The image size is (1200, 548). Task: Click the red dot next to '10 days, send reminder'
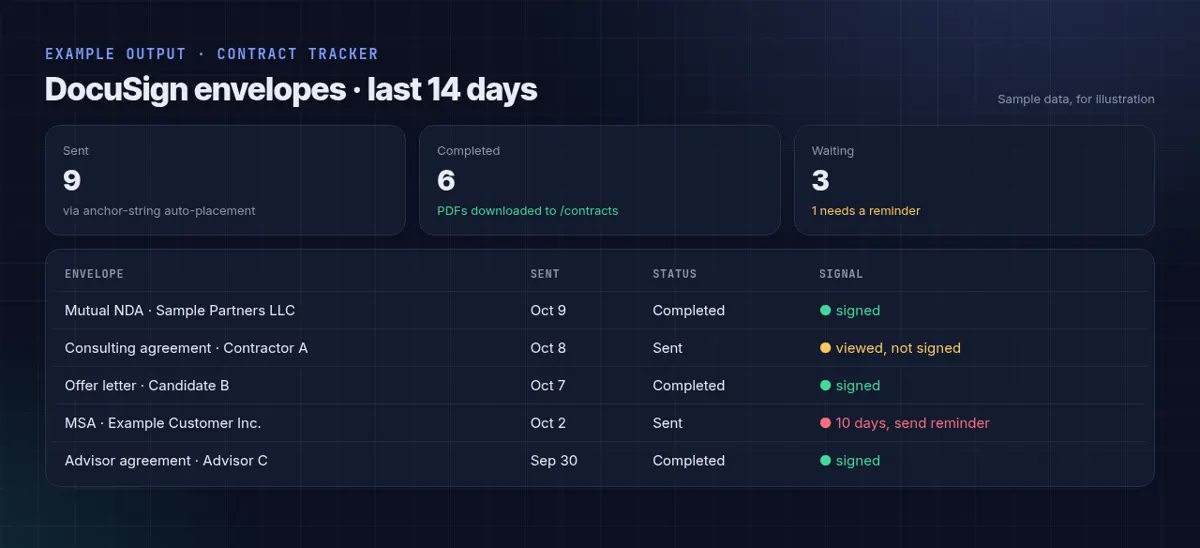[825, 423]
